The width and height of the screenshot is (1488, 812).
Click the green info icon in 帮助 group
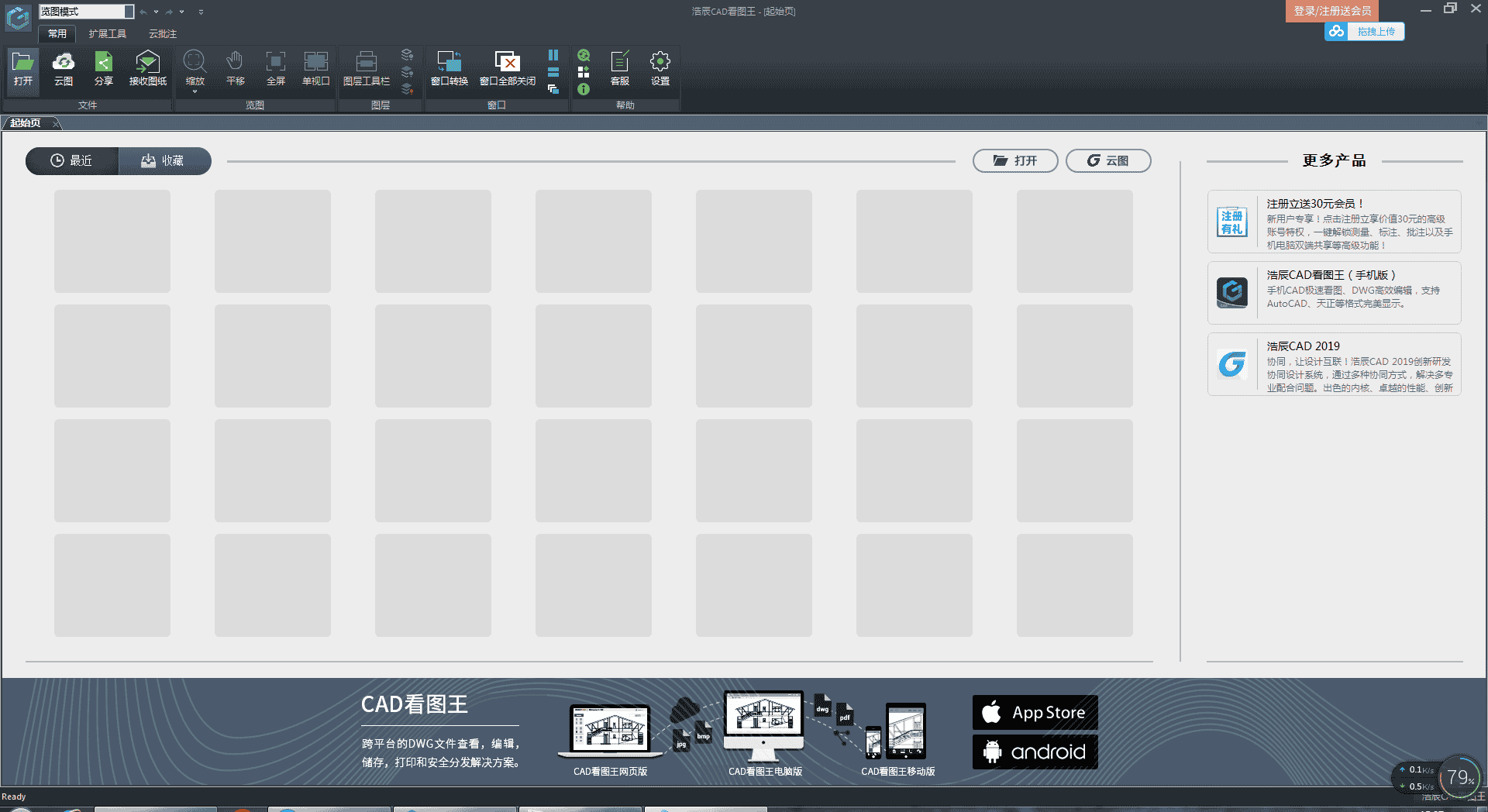(x=584, y=89)
